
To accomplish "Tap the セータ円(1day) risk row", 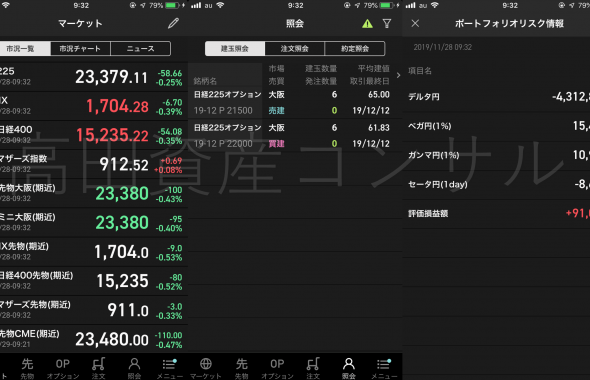I will pyautogui.click(x=496, y=184).
